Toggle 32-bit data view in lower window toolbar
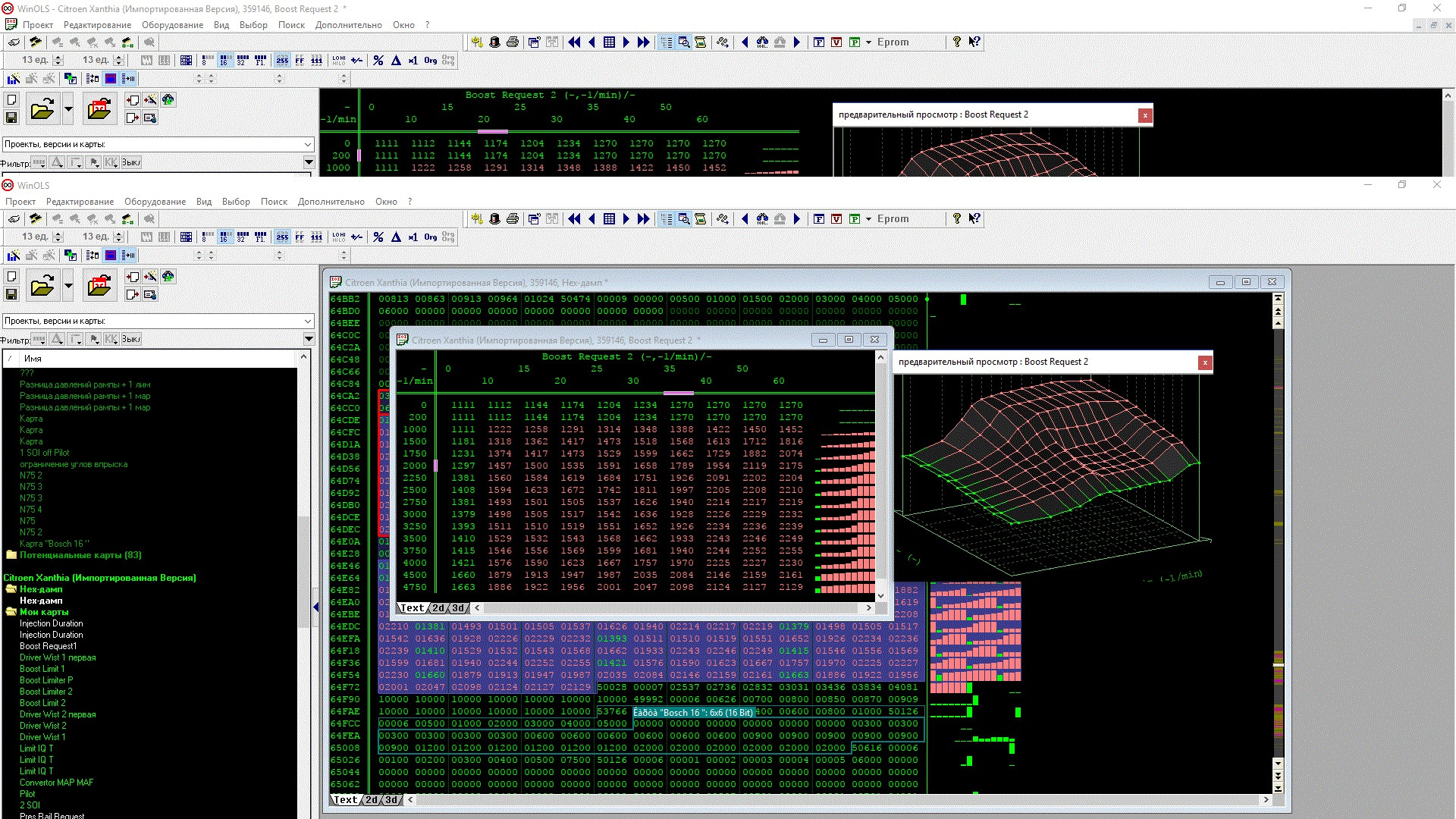 click(x=243, y=237)
